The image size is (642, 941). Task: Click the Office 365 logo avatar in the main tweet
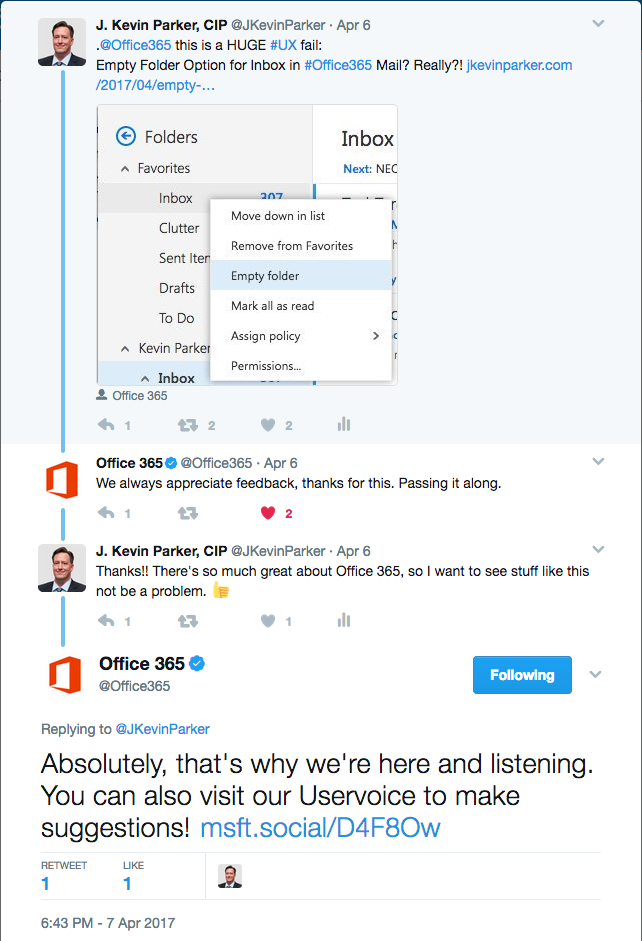pos(64,674)
